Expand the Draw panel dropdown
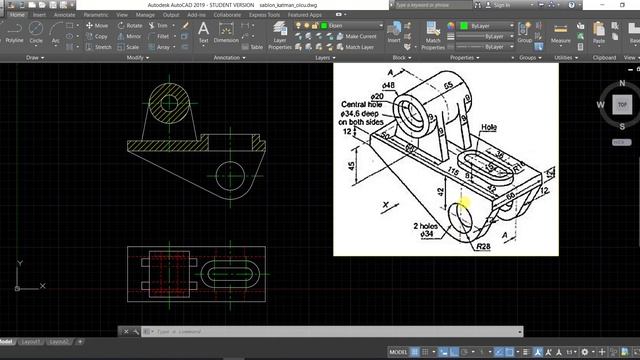The width and height of the screenshot is (640, 360). pyautogui.click(x=35, y=58)
